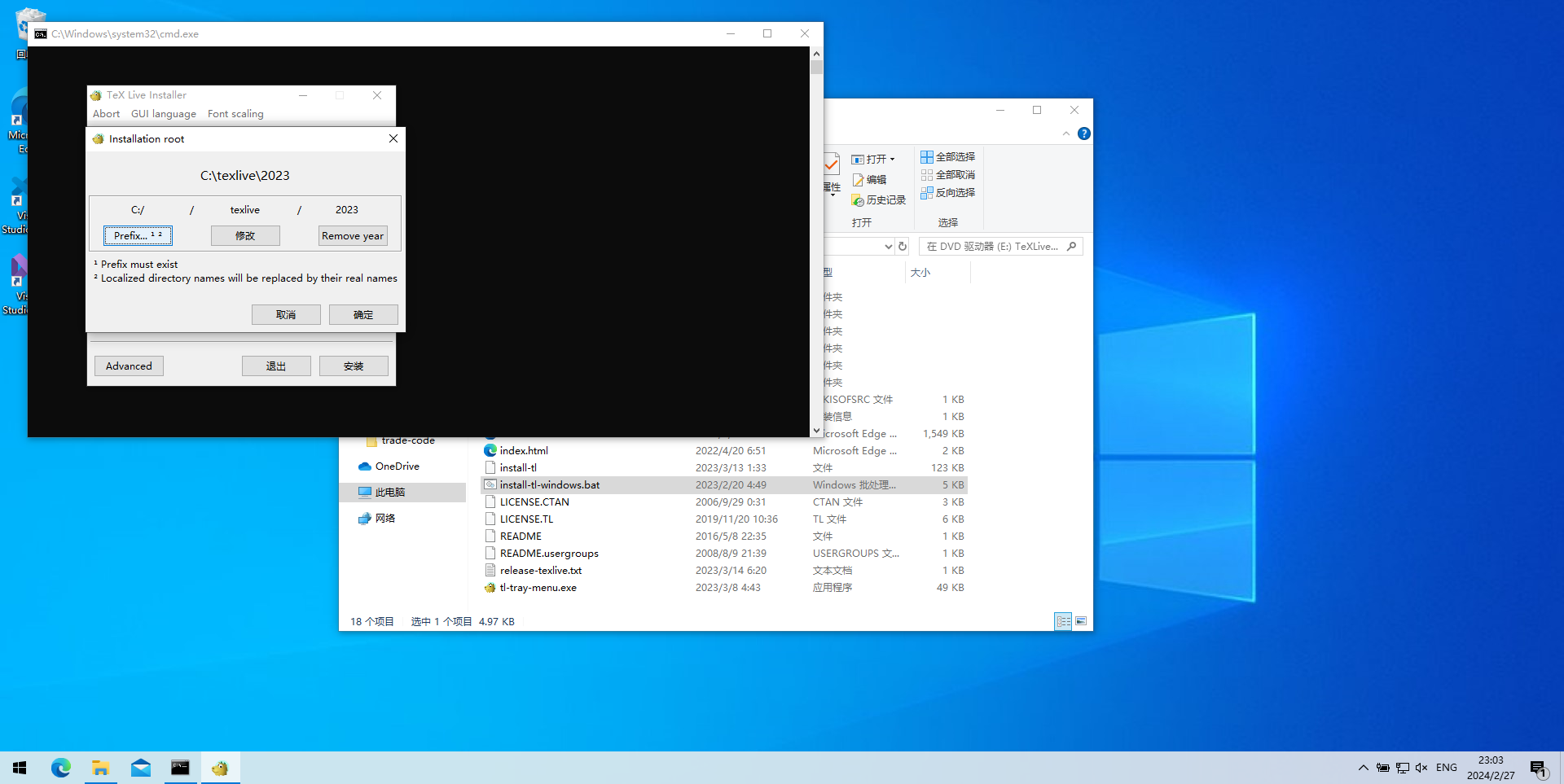Open the Advanced installer options
Image resolution: width=1564 pixels, height=784 pixels.
point(129,366)
